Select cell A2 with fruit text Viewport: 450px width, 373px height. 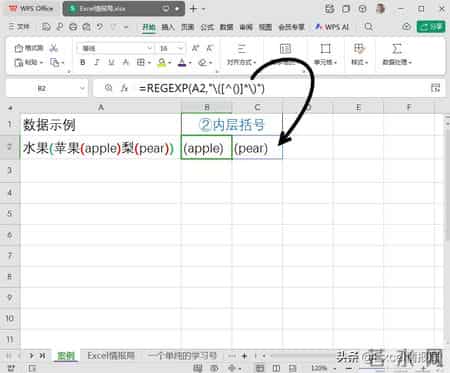pos(101,148)
